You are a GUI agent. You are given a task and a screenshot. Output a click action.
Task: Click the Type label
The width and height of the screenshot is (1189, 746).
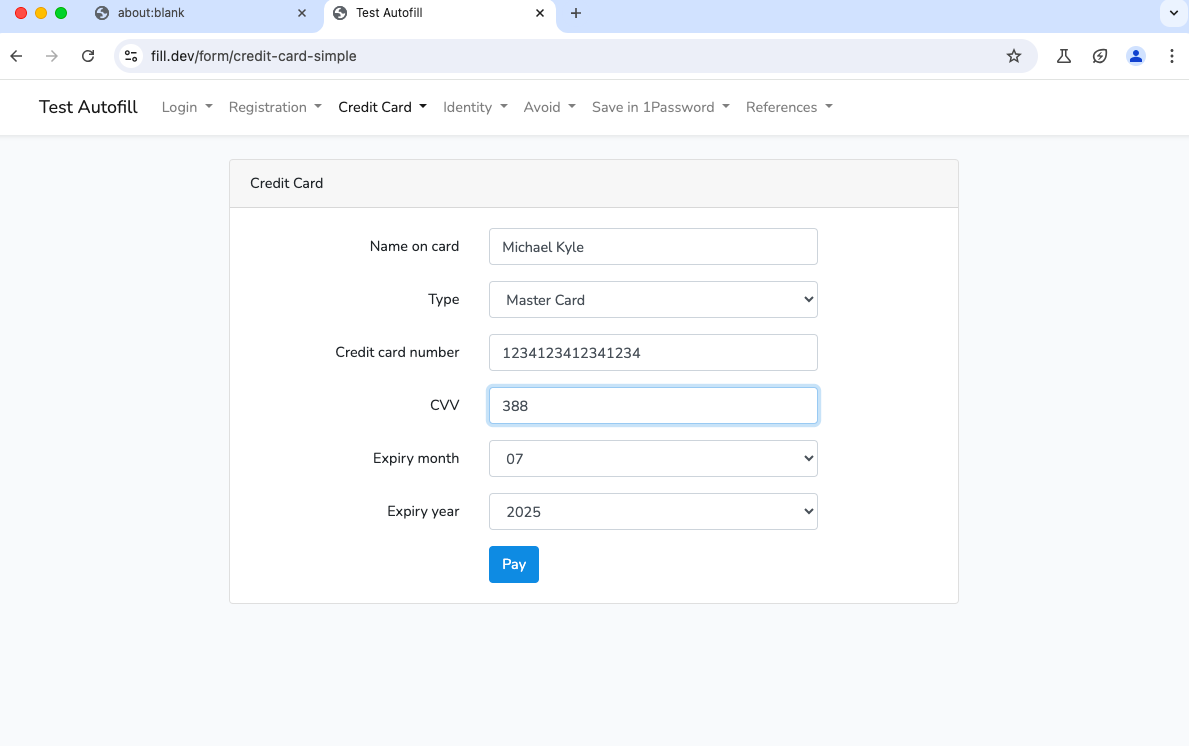click(x=444, y=299)
